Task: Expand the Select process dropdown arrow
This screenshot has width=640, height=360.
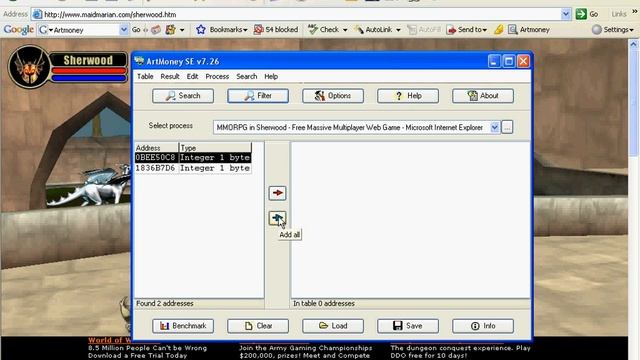Action: click(x=495, y=127)
